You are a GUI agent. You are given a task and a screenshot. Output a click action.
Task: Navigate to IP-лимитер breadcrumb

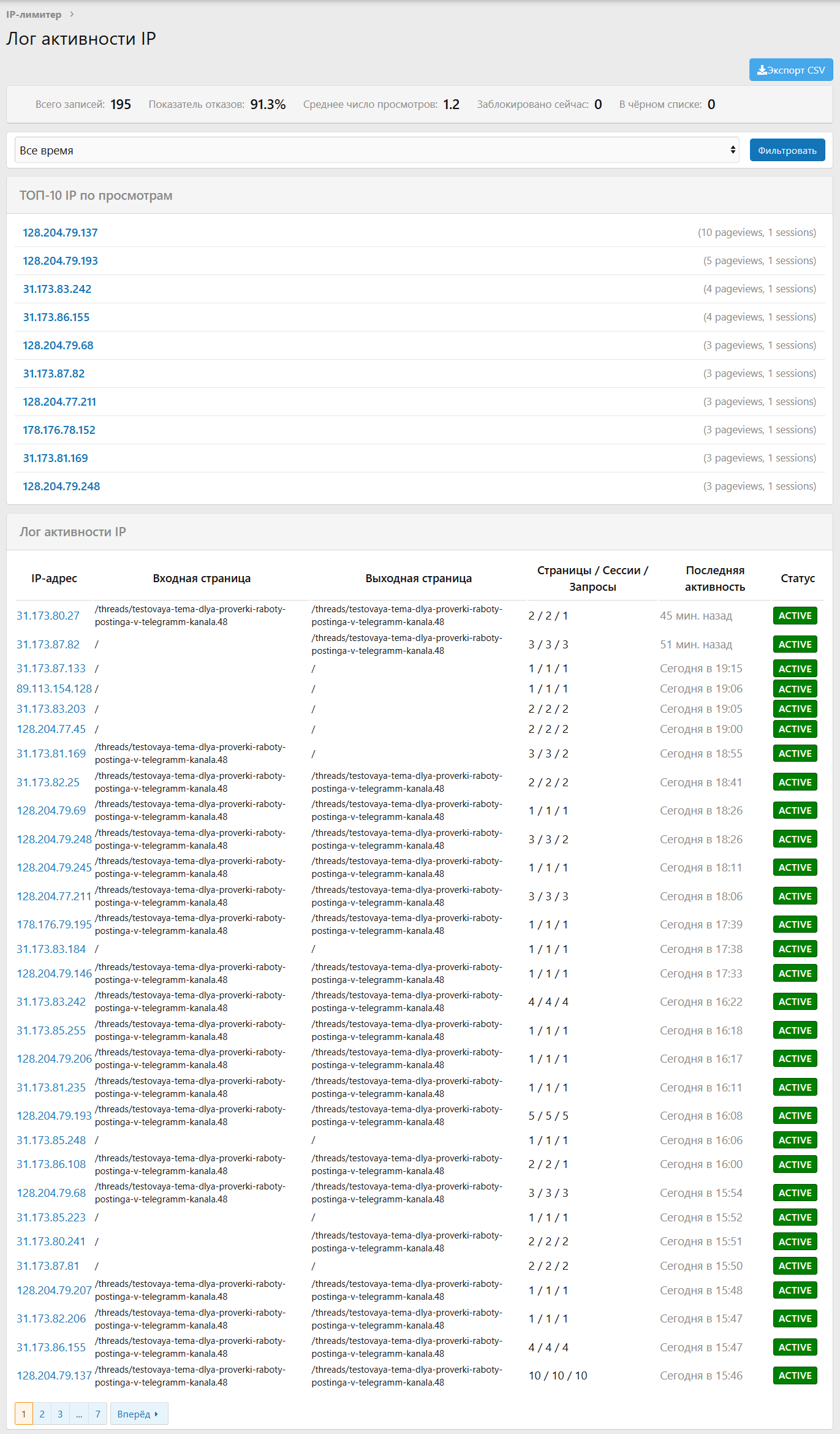(x=34, y=14)
